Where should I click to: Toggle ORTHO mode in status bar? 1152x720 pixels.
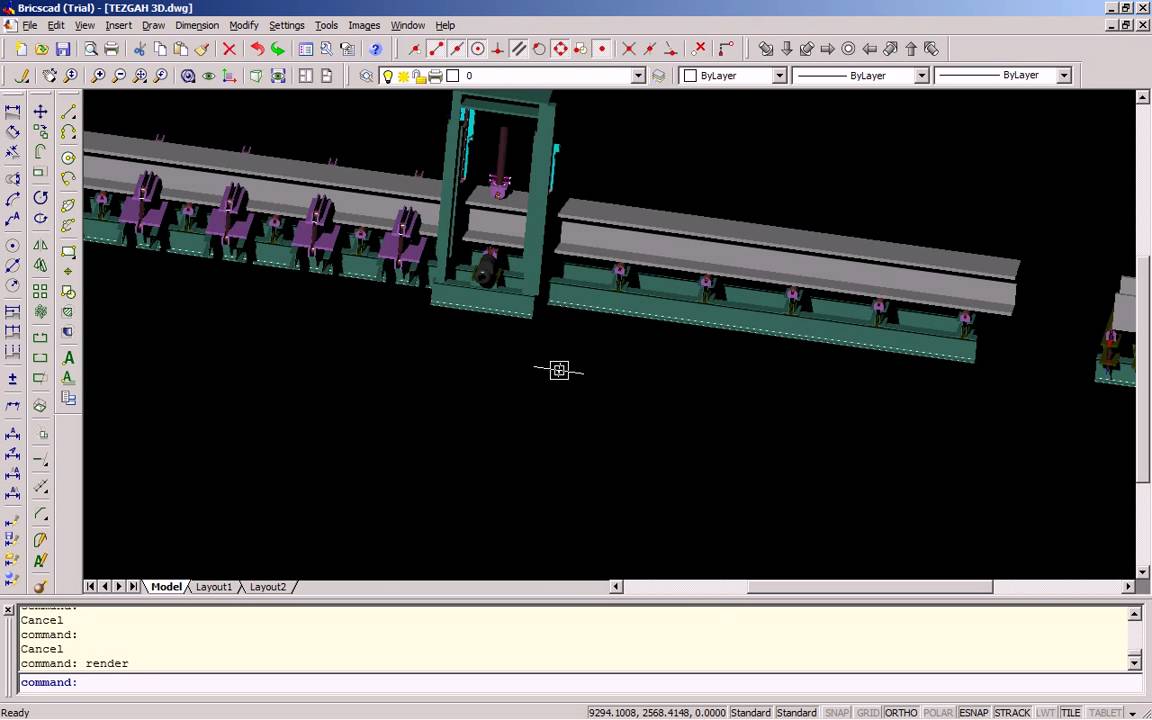(x=901, y=713)
